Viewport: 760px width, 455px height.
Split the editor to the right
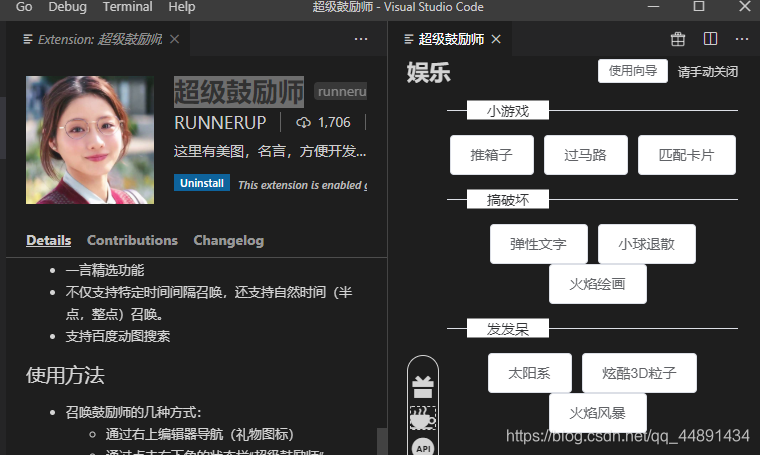[x=710, y=39]
